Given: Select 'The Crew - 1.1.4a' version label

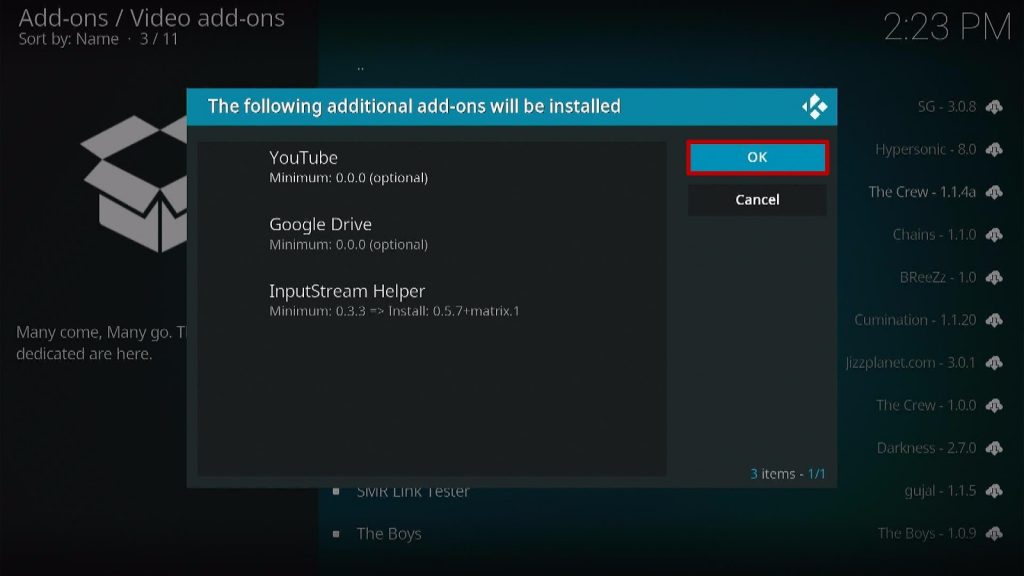Looking at the screenshot, I should [x=922, y=192].
